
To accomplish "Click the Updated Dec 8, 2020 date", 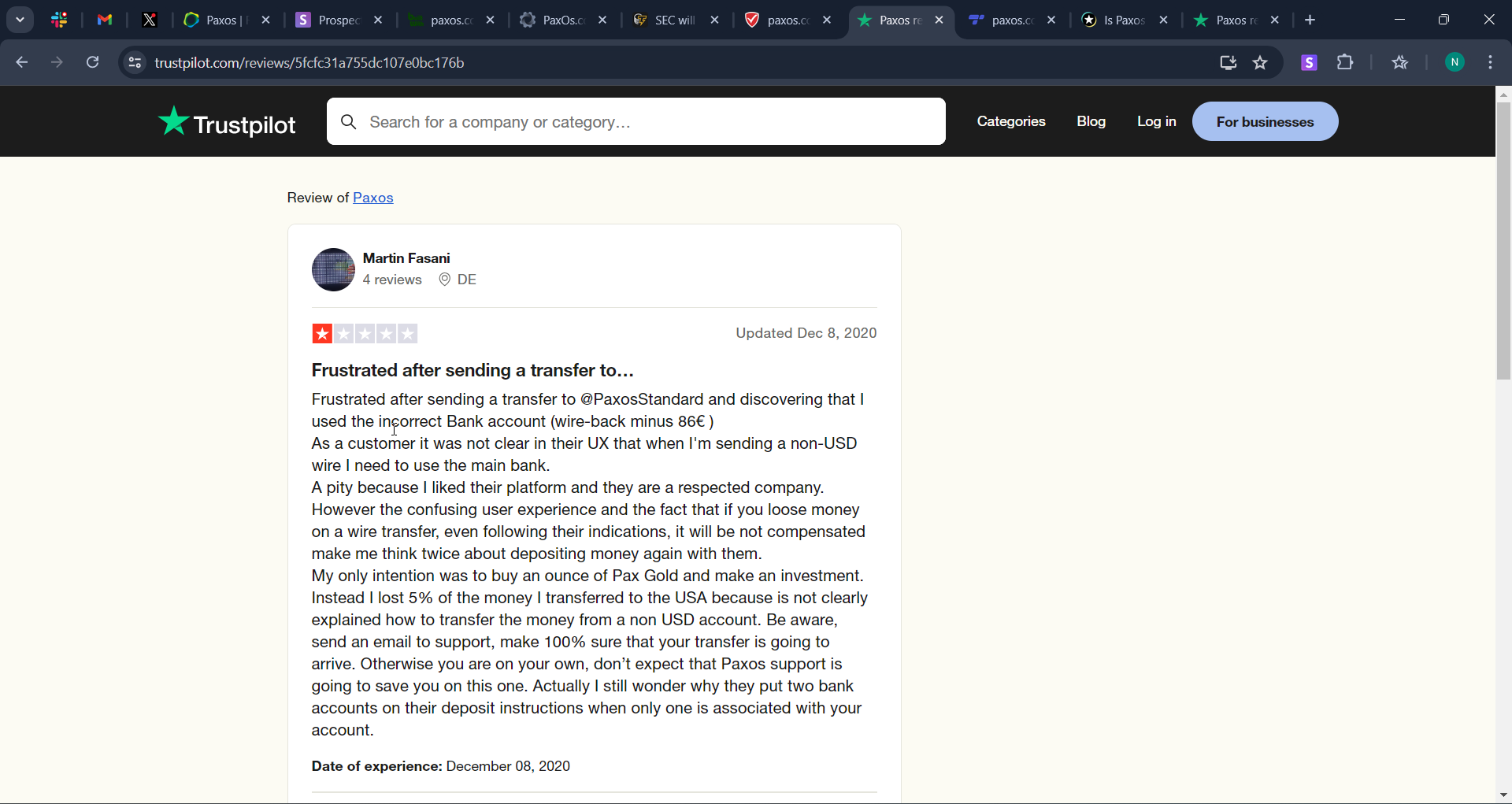I will click(806, 333).
